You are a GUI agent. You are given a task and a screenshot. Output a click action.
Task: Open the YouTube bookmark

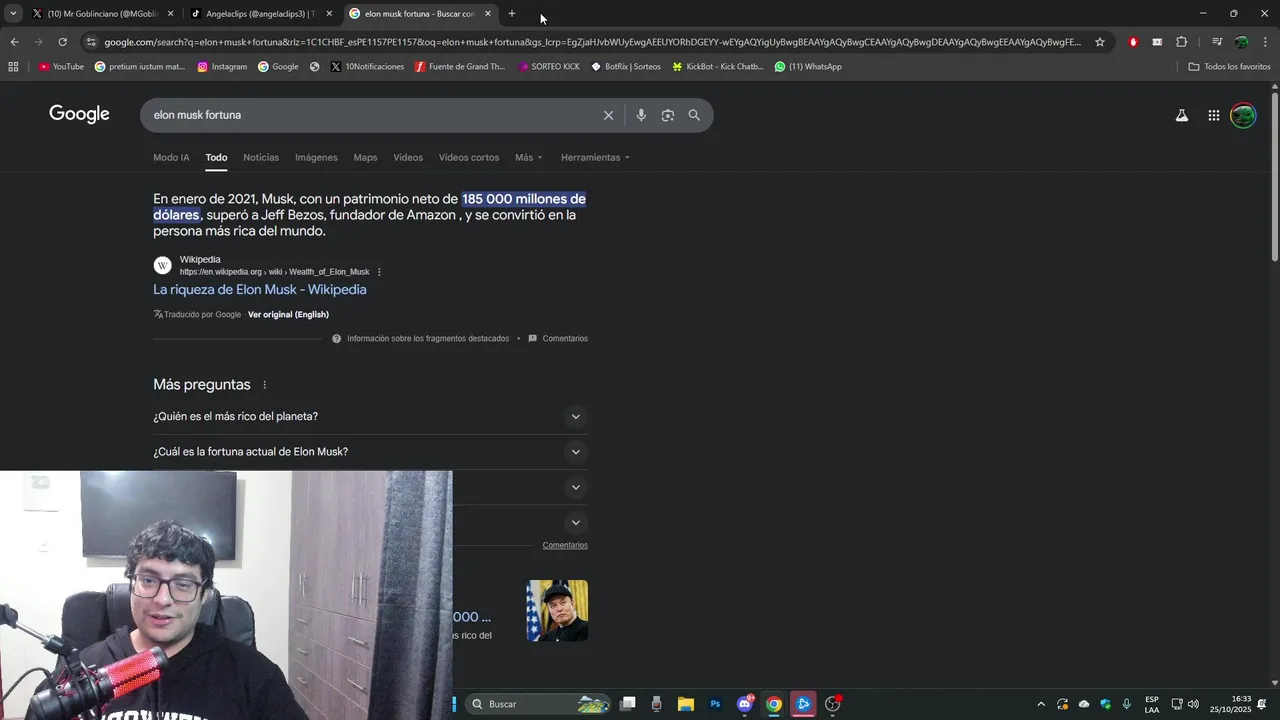61,67
